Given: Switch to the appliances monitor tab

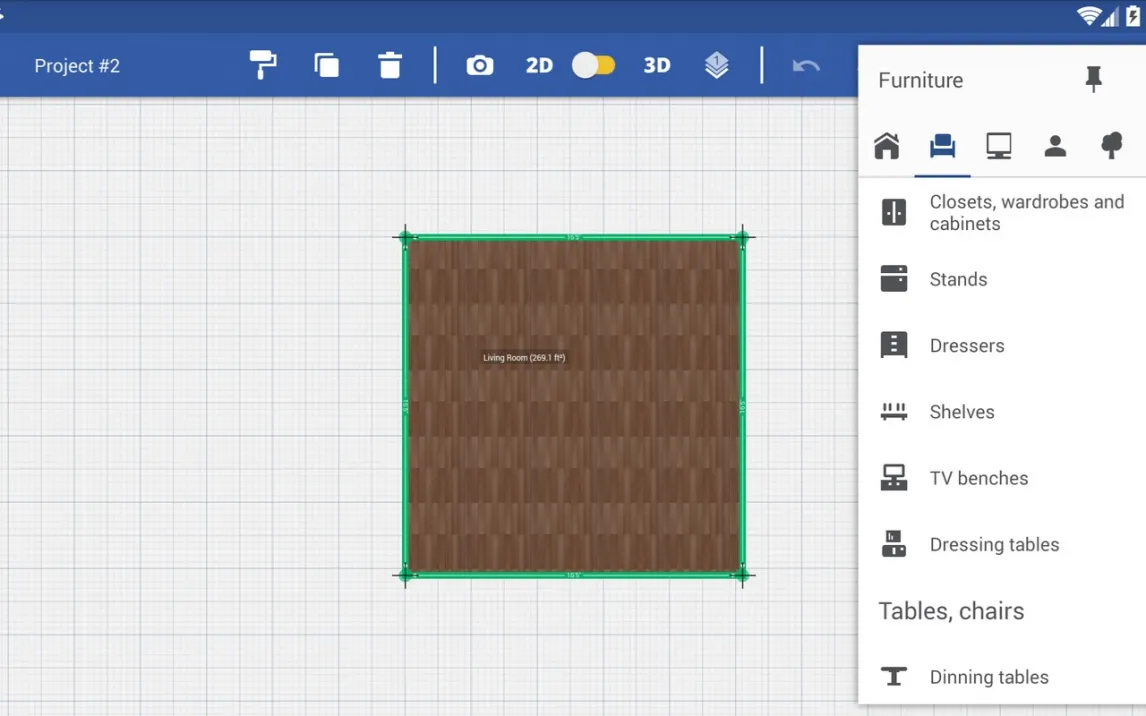Looking at the screenshot, I should [x=998, y=146].
